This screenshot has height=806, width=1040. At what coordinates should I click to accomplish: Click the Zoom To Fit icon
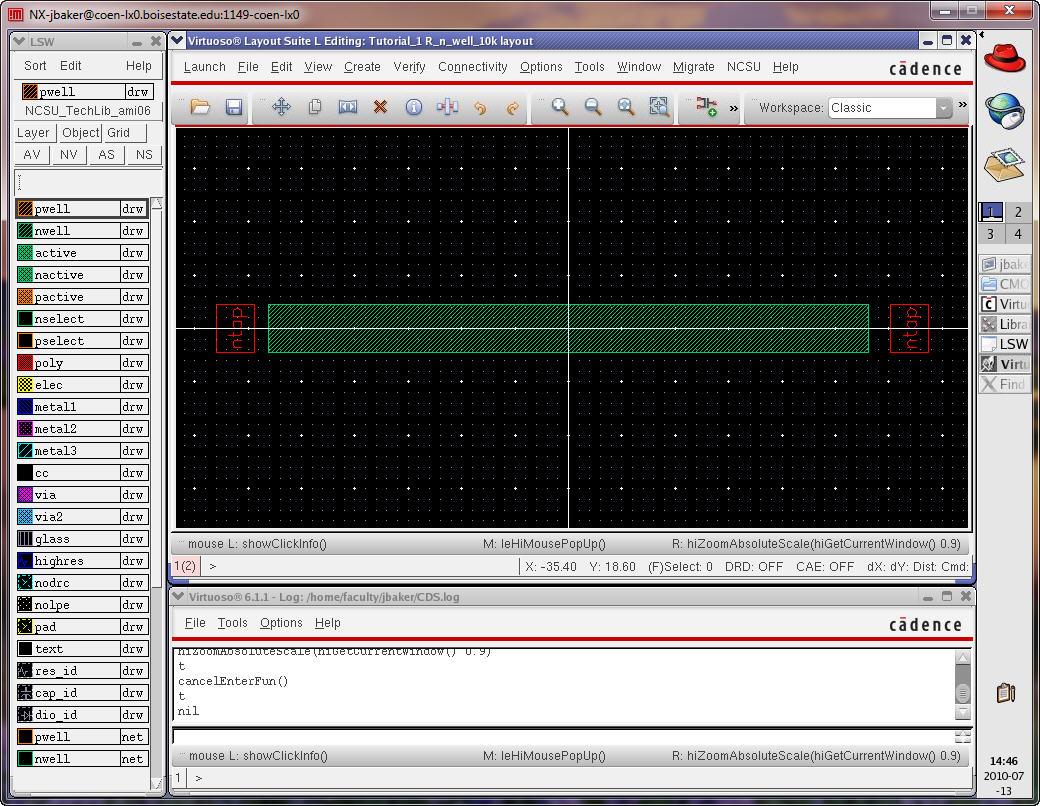click(x=659, y=107)
